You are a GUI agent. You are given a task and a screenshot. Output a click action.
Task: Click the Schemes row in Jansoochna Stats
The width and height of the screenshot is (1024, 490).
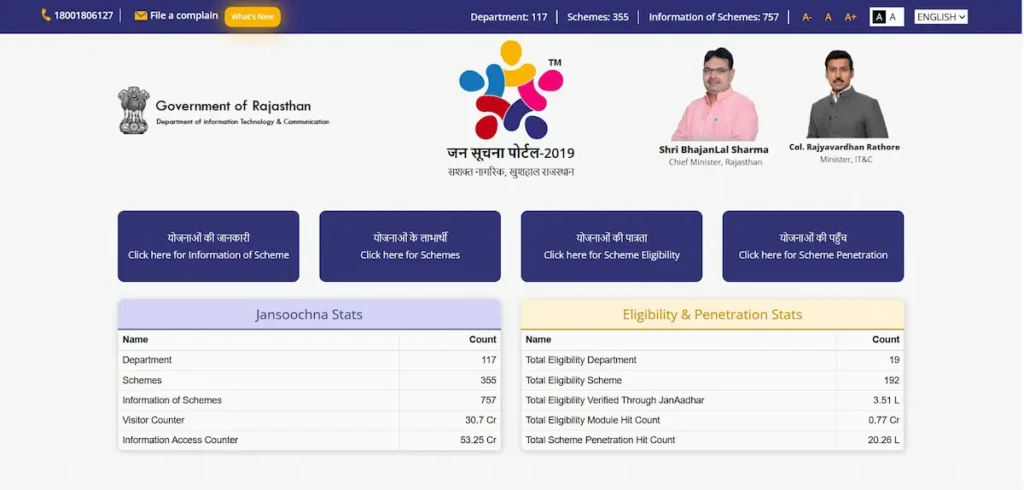(x=309, y=380)
